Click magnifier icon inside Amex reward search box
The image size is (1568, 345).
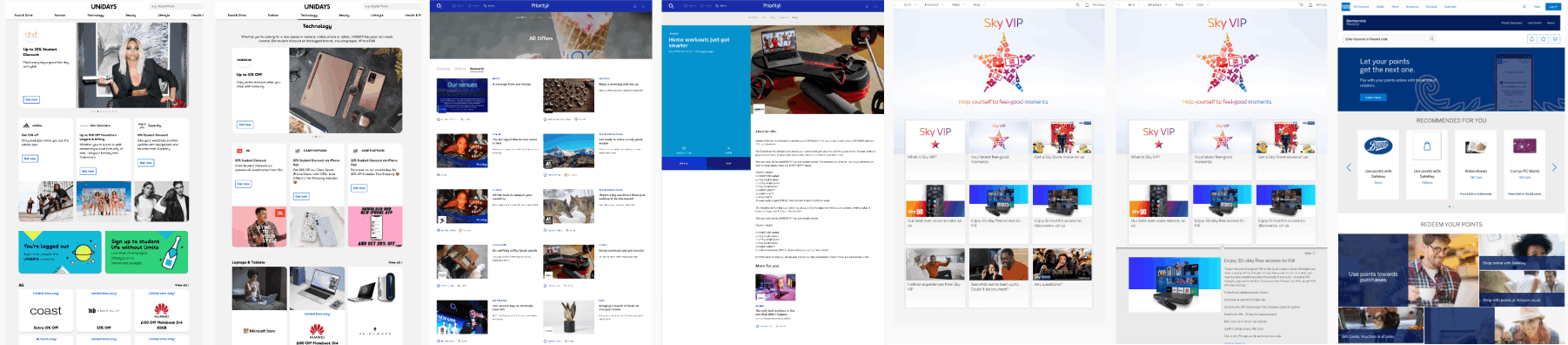point(1431,38)
